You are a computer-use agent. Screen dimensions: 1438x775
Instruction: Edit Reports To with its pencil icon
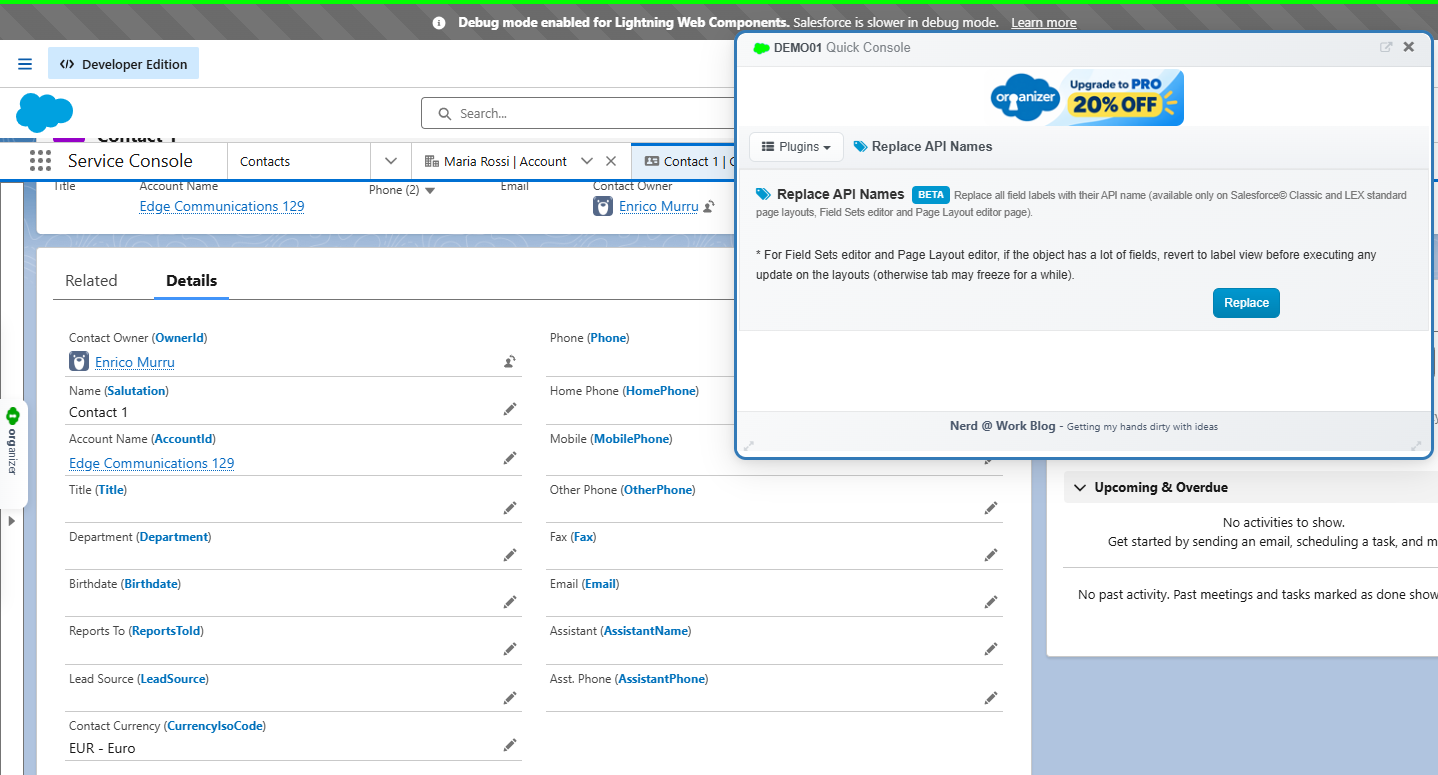(x=510, y=649)
